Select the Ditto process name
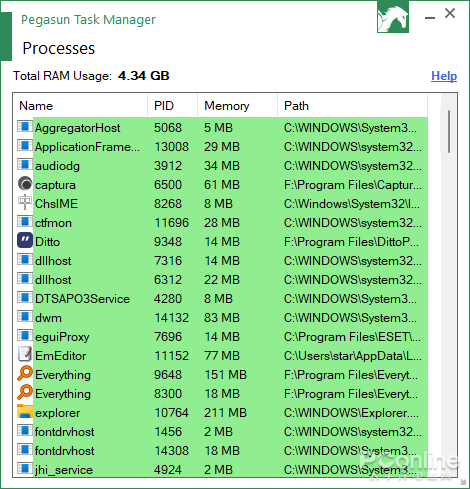Viewport: 470px width, 489px height. (47, 242)
